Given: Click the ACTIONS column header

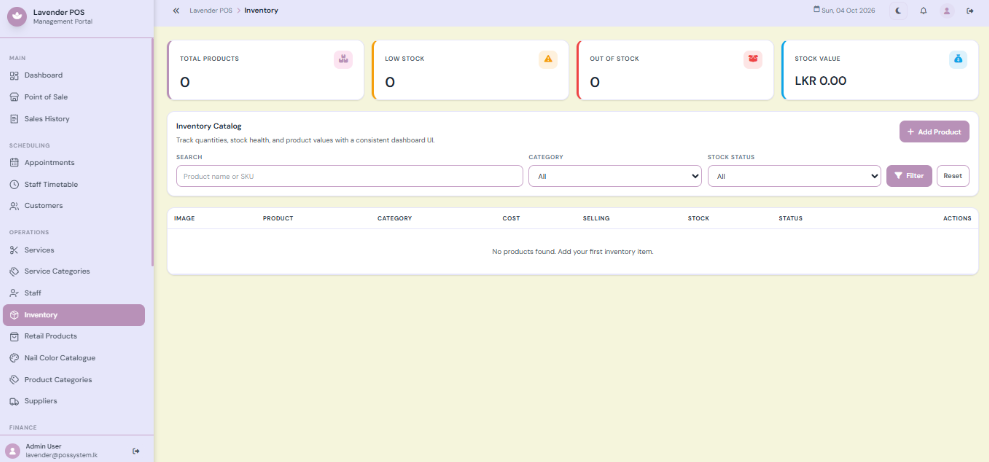Looking at the screenshot, I should [957, 218].
